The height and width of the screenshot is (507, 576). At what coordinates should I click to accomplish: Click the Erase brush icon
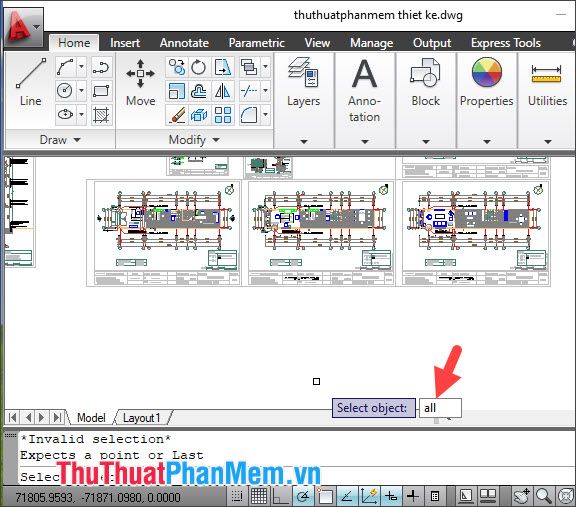pyautogui.click(x=177, y=115)
